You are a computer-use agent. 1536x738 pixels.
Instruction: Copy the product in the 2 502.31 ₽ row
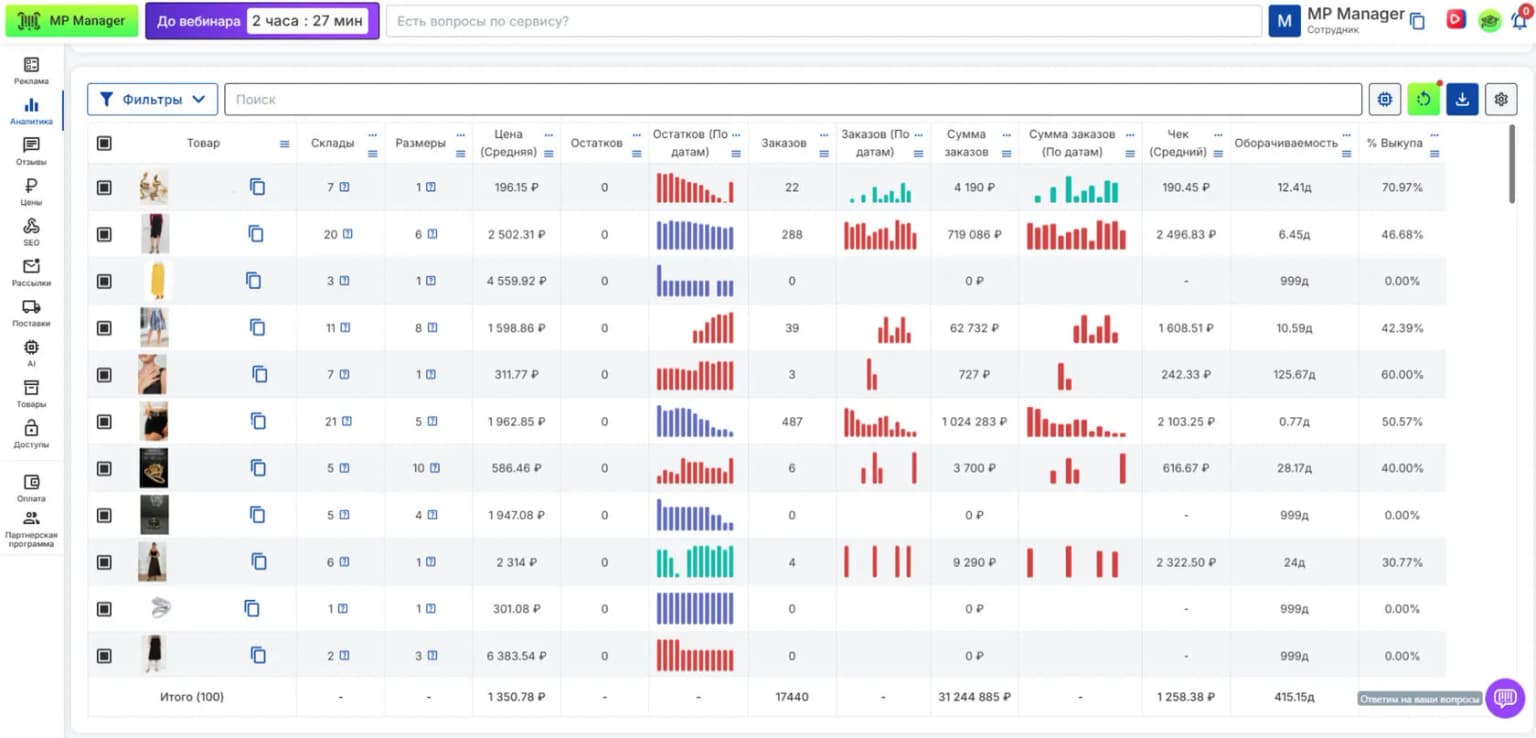(256, 234)
